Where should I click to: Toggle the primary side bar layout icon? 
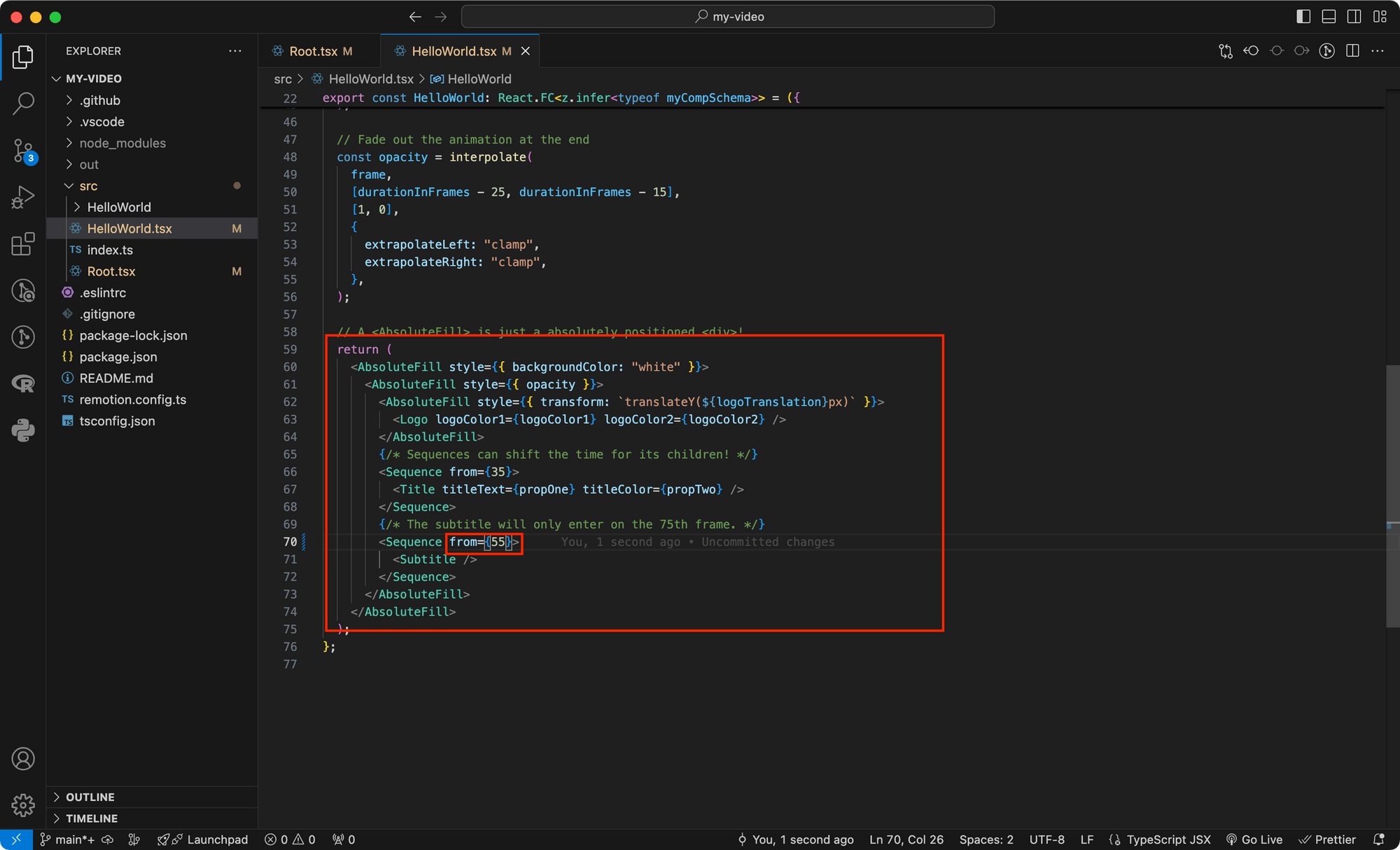[1303, 17]
